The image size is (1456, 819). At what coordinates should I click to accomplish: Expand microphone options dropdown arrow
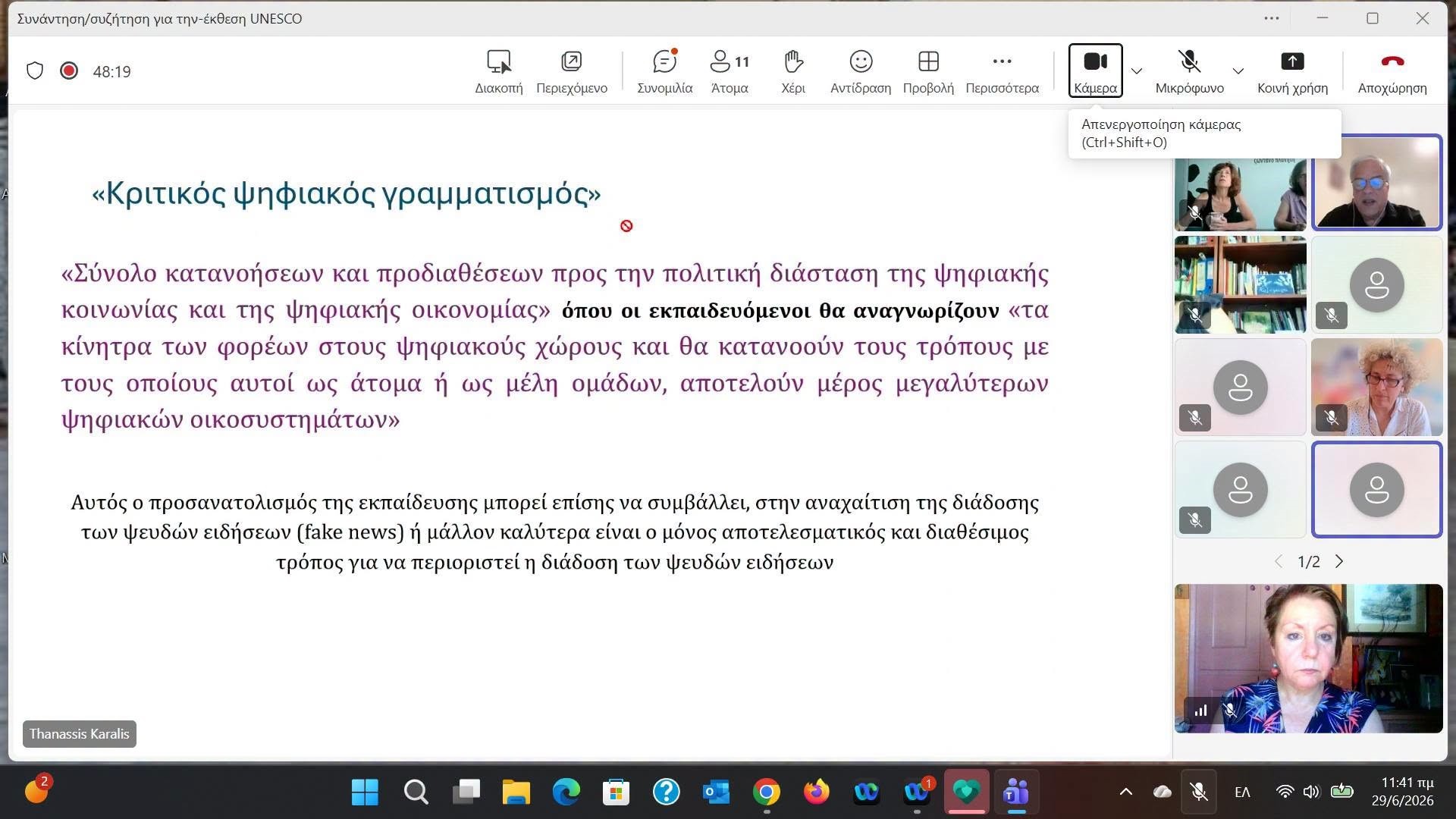pyautogui.click(x=1238, y=71)
